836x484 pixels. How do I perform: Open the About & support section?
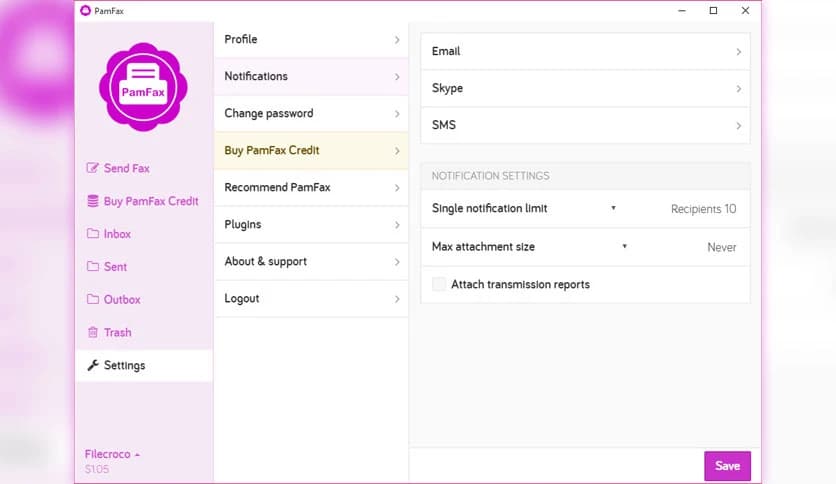[x=311, y=262]
